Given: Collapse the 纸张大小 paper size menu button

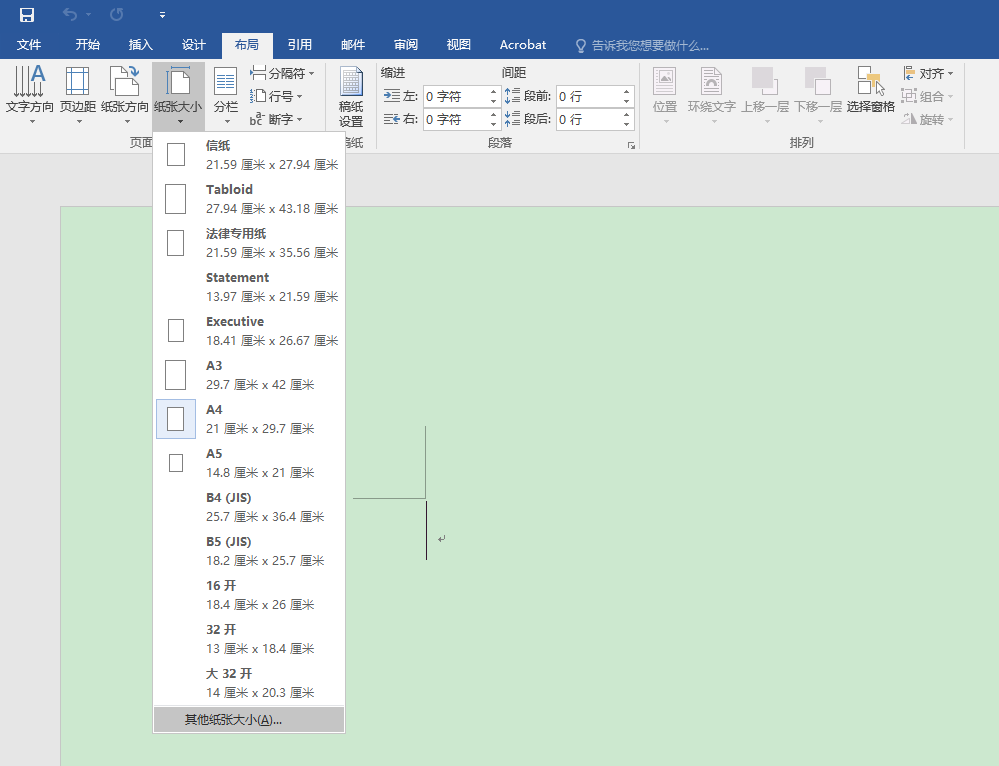Looking at the screenshot, I should tap(178, 95).
